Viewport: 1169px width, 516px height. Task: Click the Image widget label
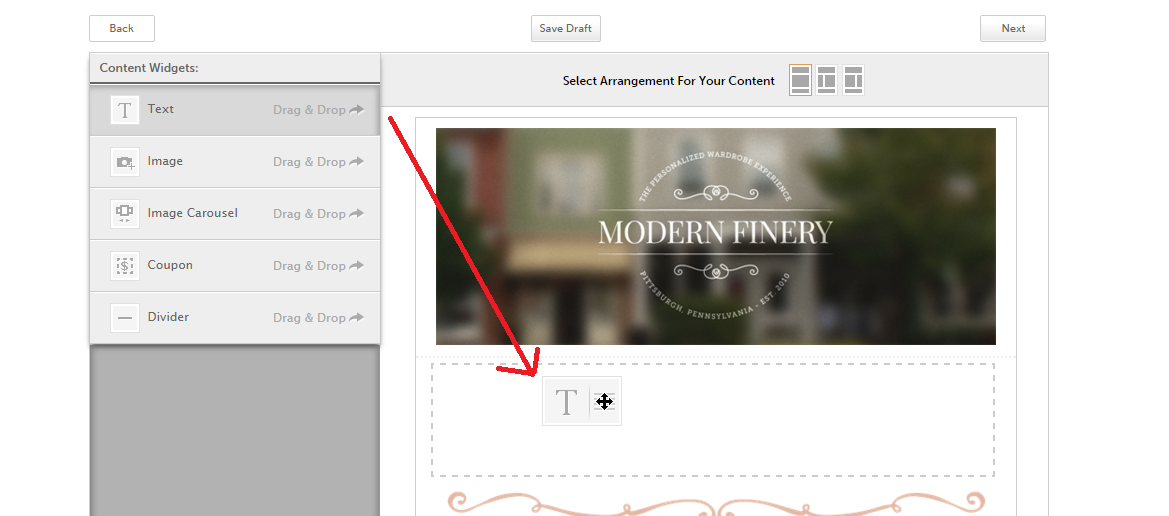pyautogui.click(x=165, y=162)
